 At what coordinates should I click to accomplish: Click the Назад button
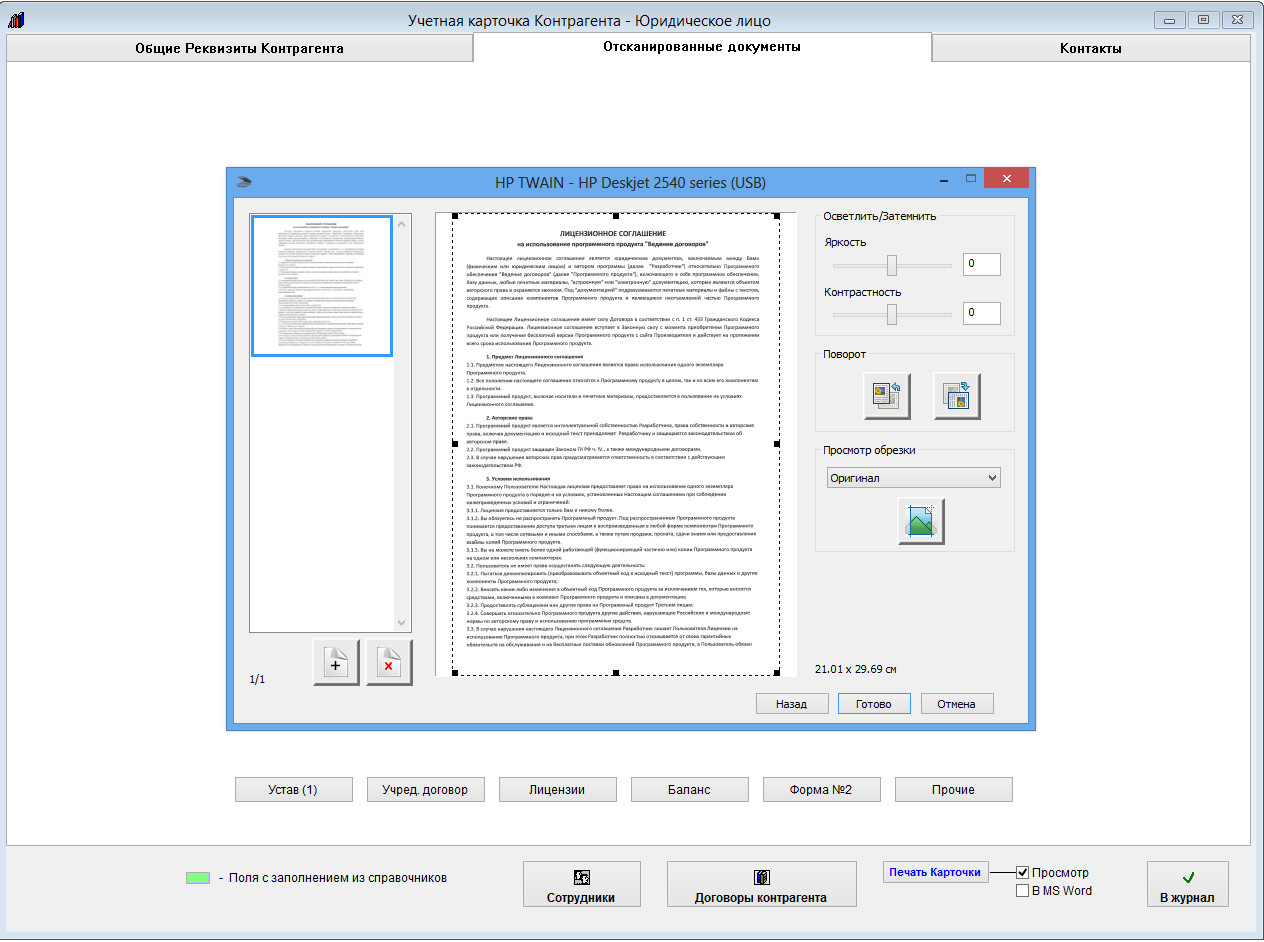[791, 704]
